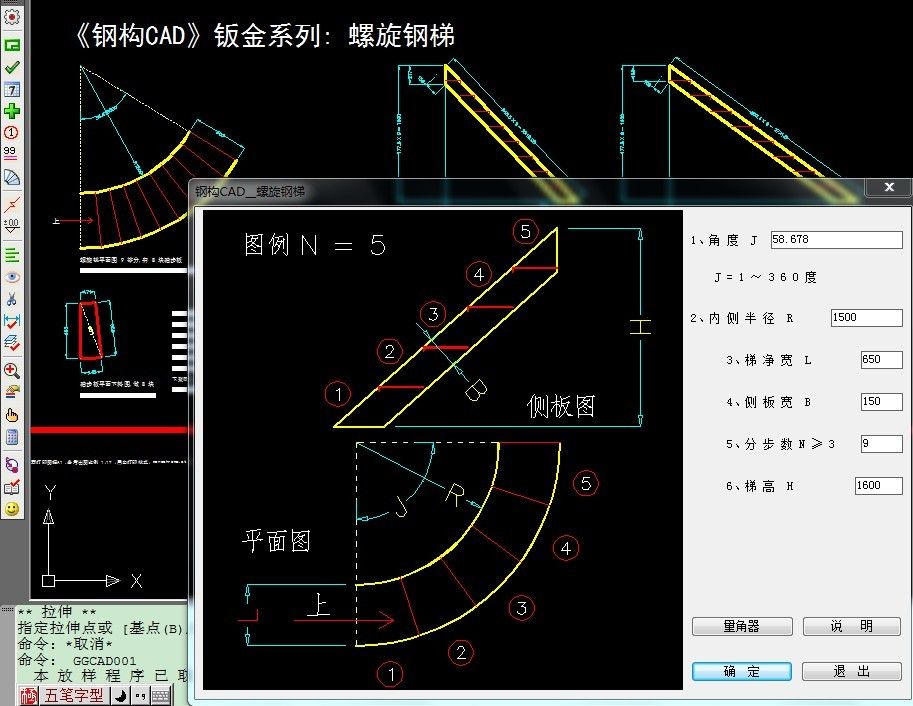Click the J=1～360度 hint text

[765, 277]
